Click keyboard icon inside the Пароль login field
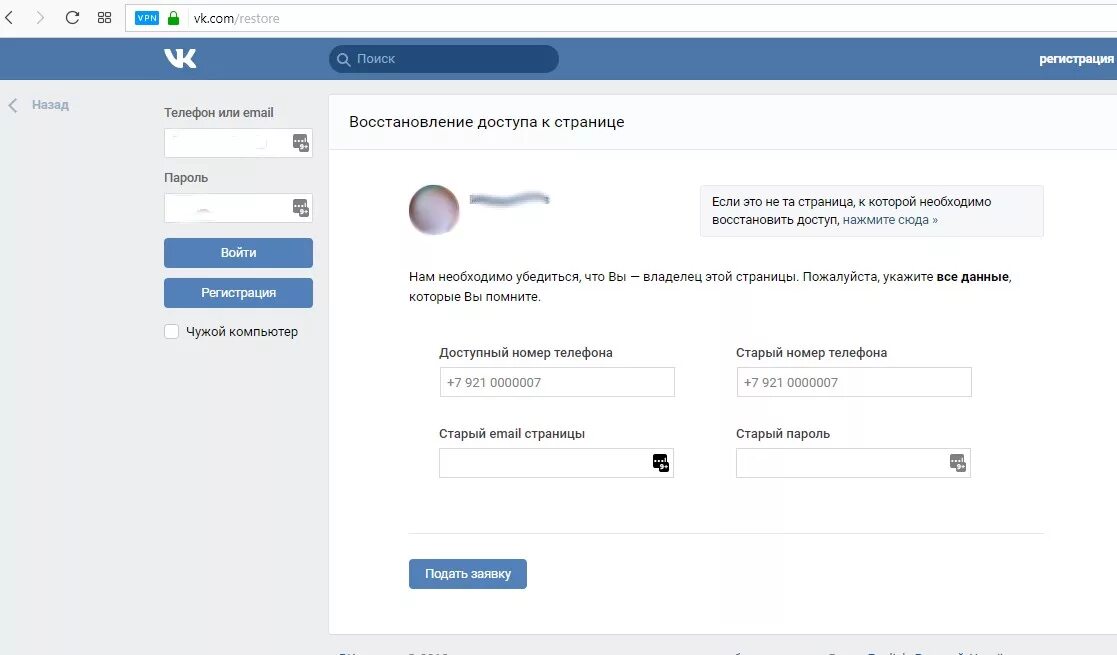This screenshot has height=655, width=1117. point(300,207)
